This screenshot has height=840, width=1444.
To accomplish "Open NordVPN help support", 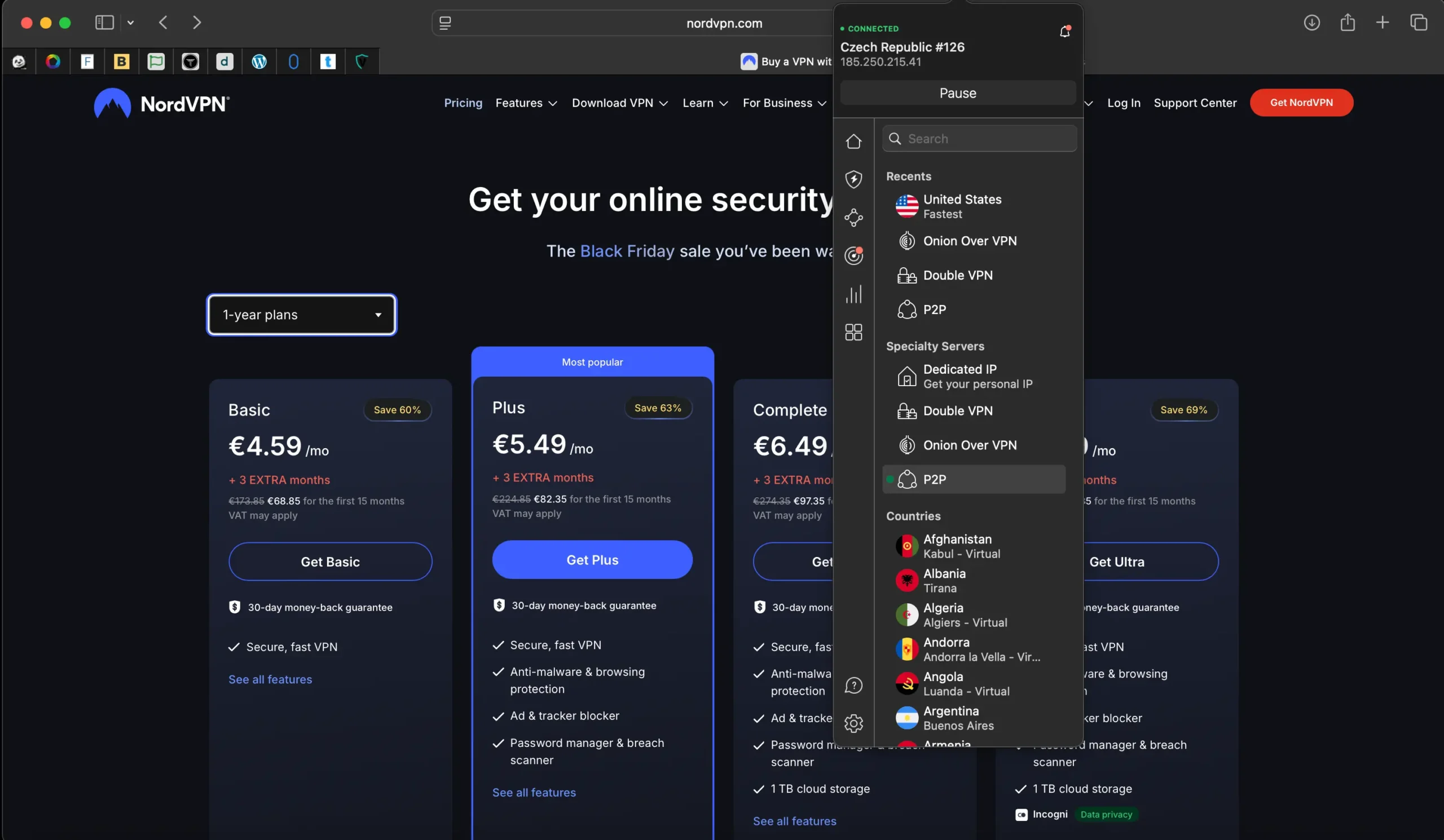I will (854, 685).
